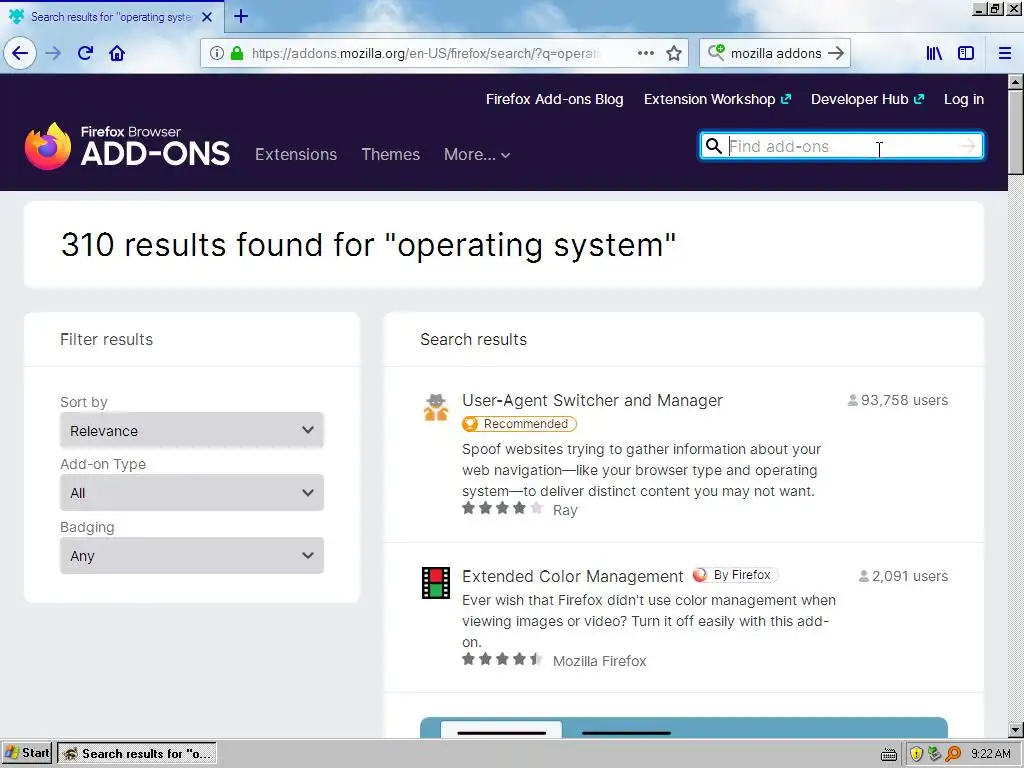Screen dimensions: 1024x768
Task: Click the Recommended badge
Action: (x=519, y=424)
